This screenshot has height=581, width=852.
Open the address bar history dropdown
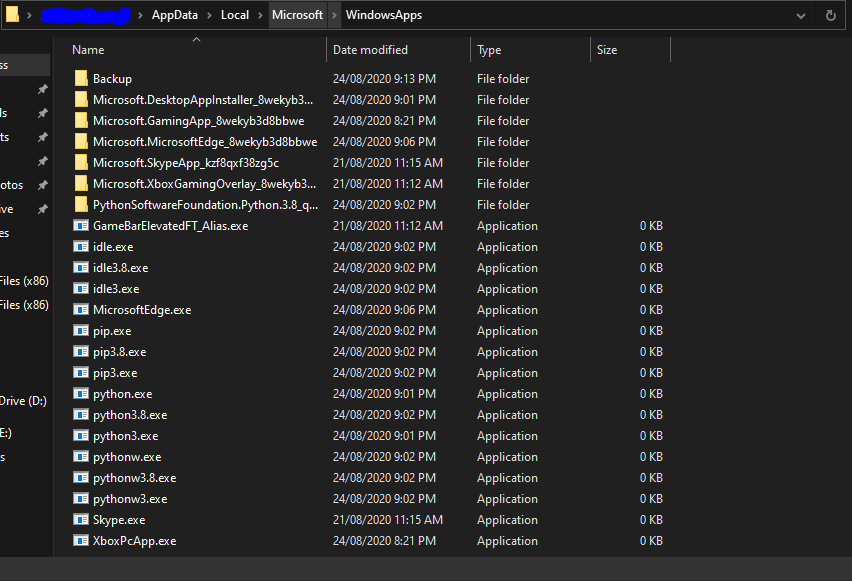click(800, 16)
